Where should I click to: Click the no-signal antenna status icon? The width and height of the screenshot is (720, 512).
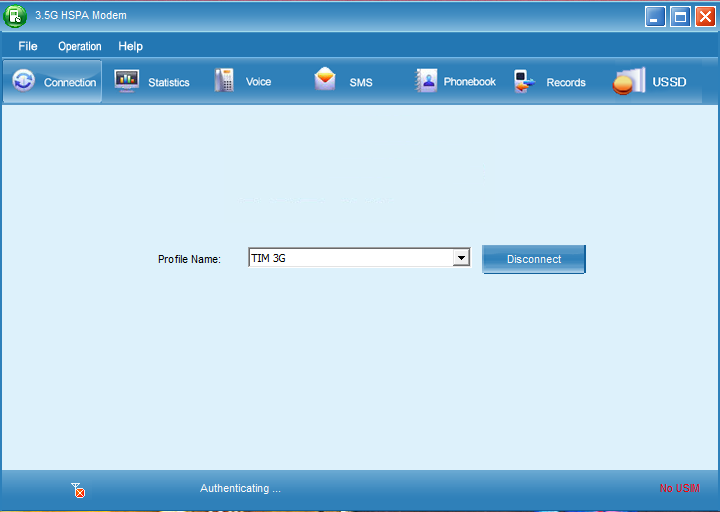pyautogui.click(x=78, y=490)
